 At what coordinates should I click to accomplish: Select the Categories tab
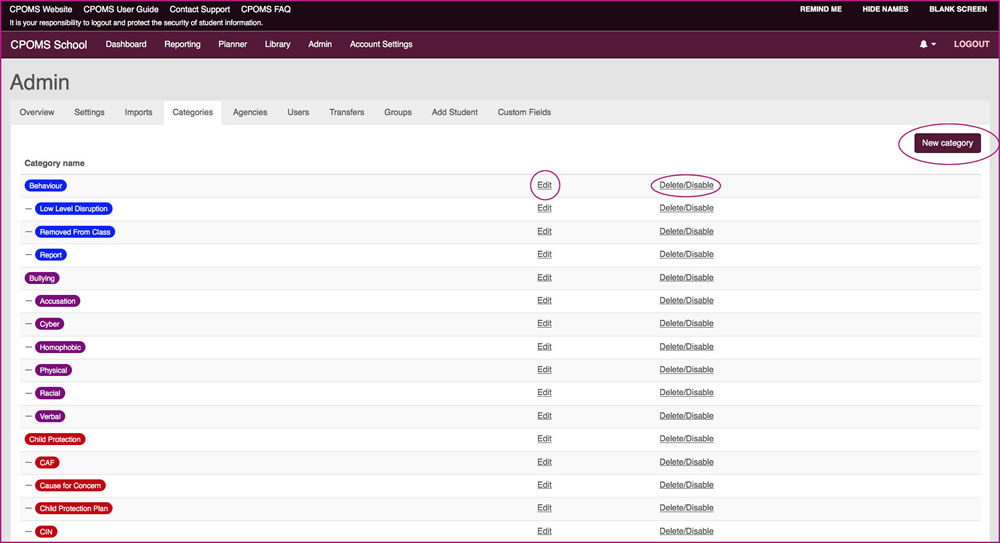(193, 112)
